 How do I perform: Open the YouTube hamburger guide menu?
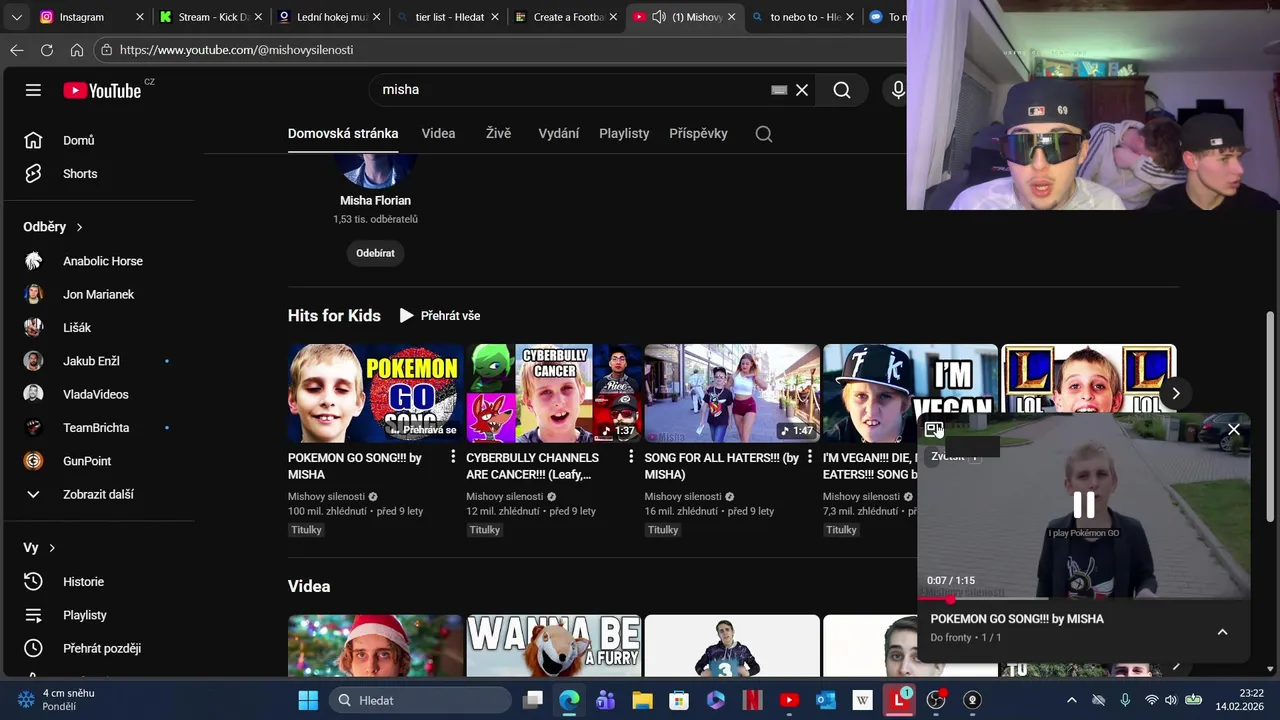coord(33,90)
